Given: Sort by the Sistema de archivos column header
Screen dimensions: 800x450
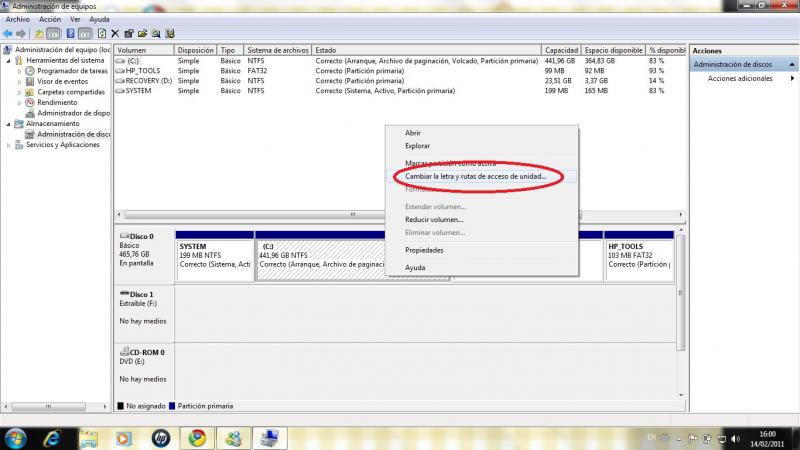Looking at the screenshot, I should tap(278, 50).
